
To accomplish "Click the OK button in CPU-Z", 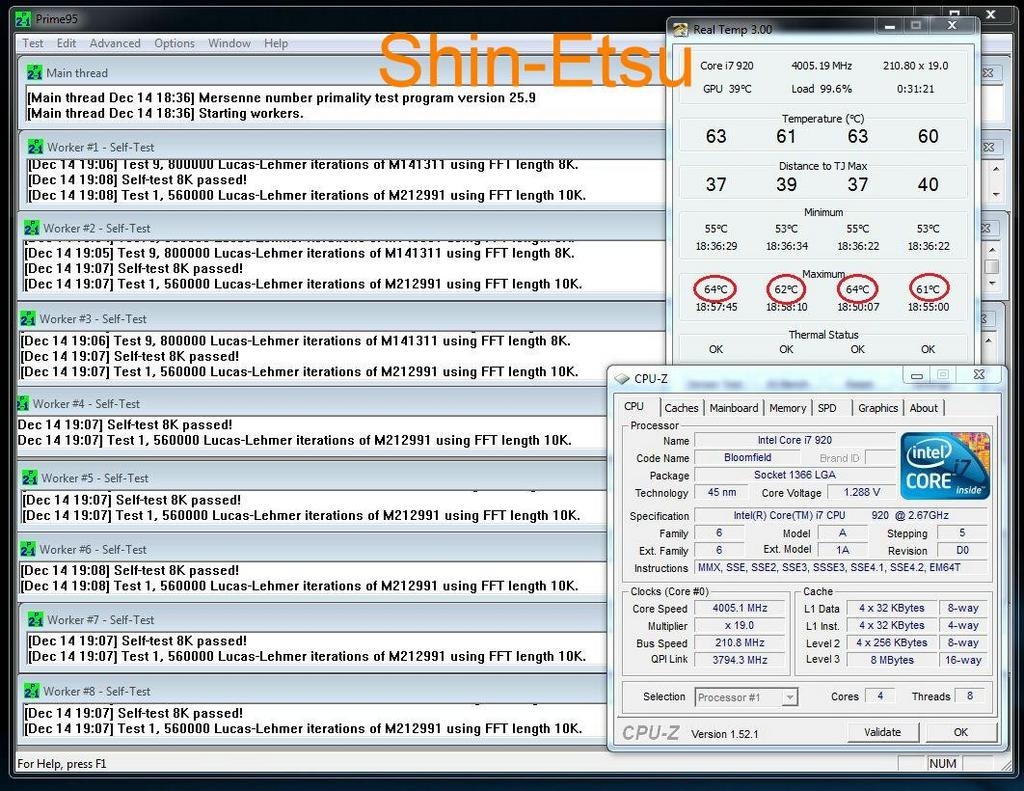I will click(x=960, y=732).
